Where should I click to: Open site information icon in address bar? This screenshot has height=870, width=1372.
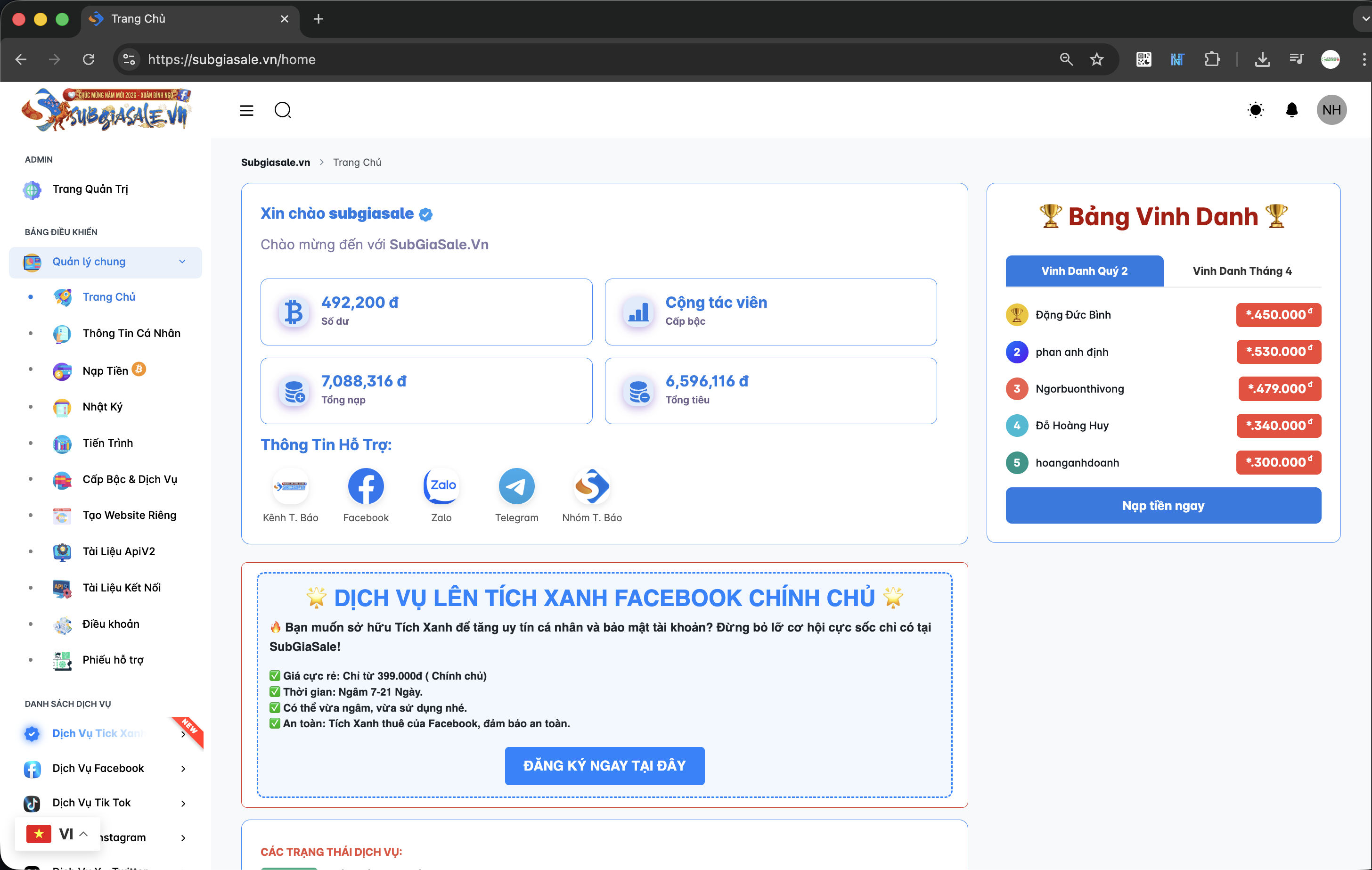[130, 59]
